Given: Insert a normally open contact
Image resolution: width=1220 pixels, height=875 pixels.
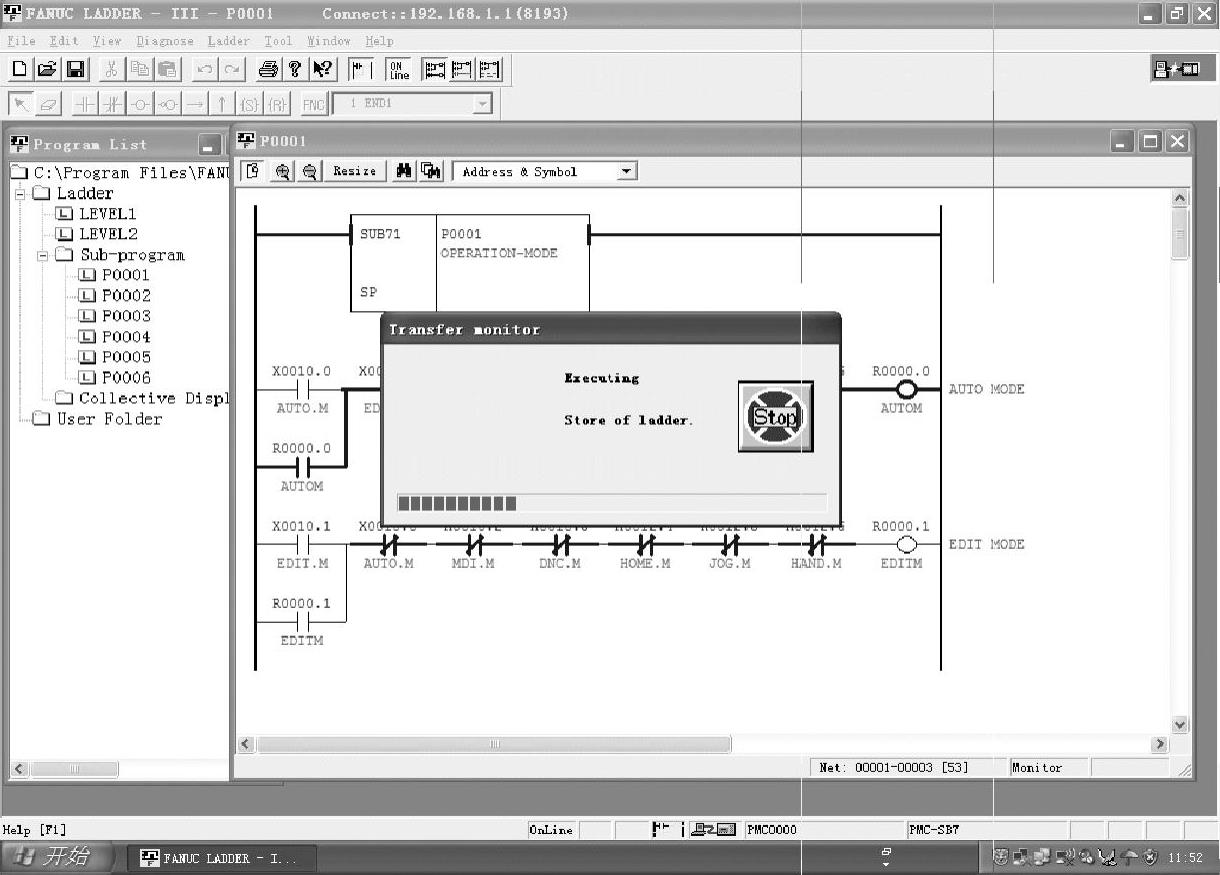Looking at the screenshot, I should click(86, 103).
